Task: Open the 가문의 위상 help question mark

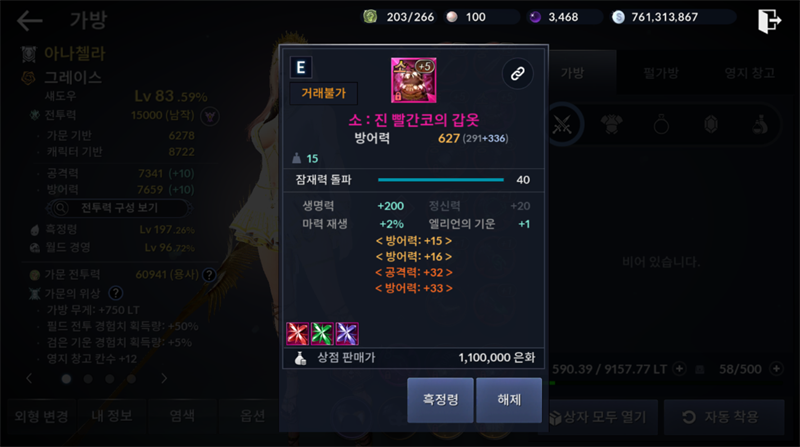Action: [116, 293]
